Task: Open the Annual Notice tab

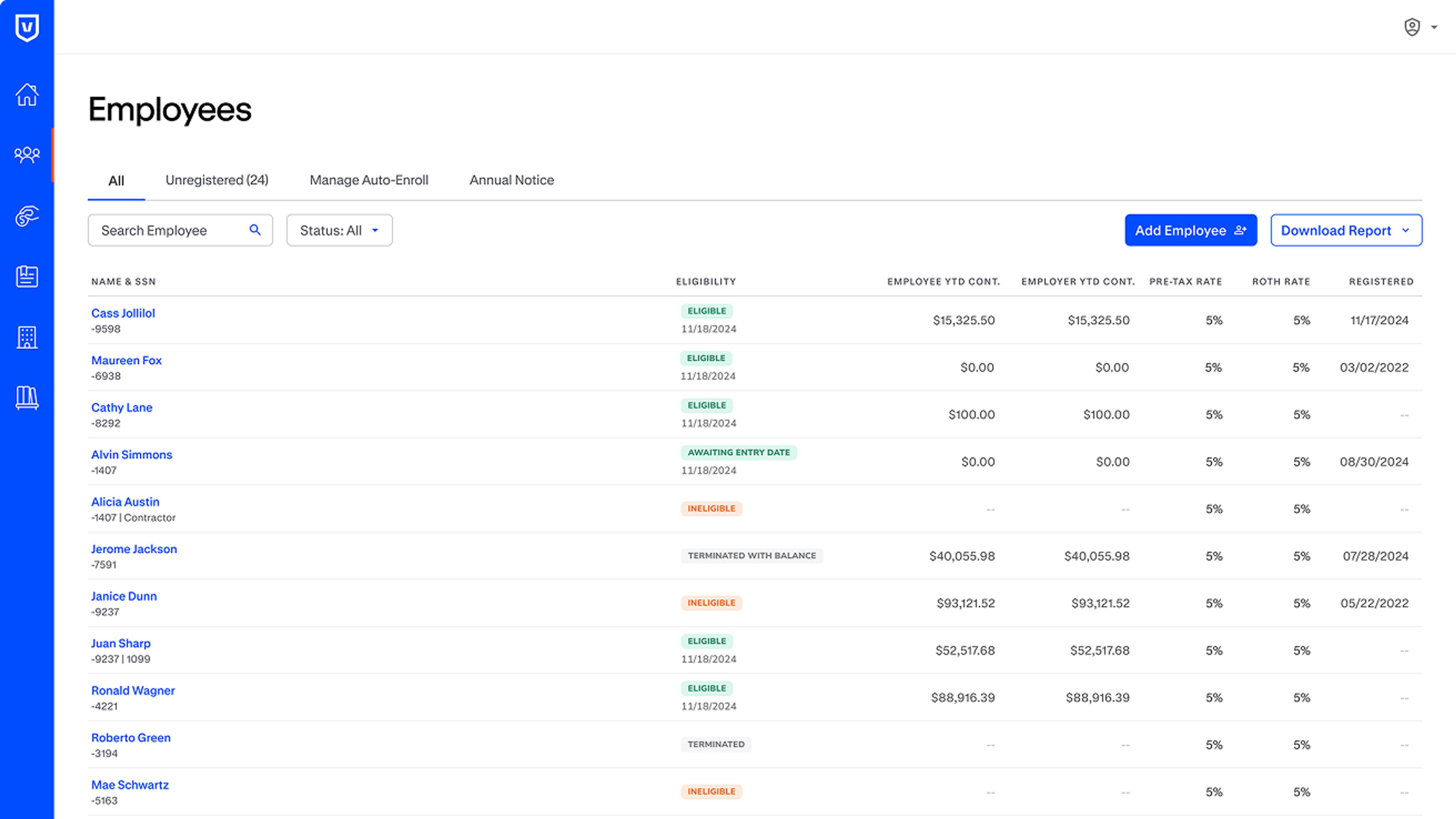Action: [x=512, y=180]
